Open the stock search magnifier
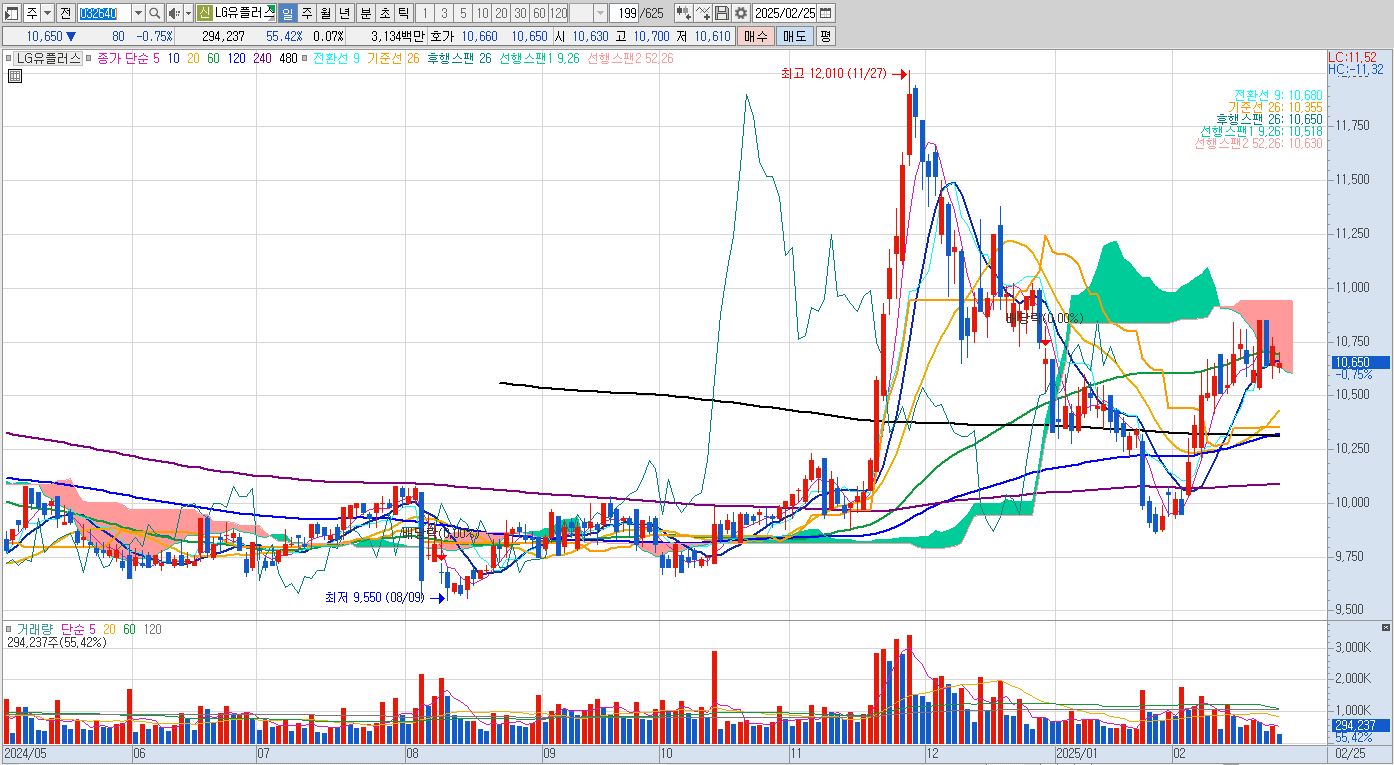 (x=154, y=13)
